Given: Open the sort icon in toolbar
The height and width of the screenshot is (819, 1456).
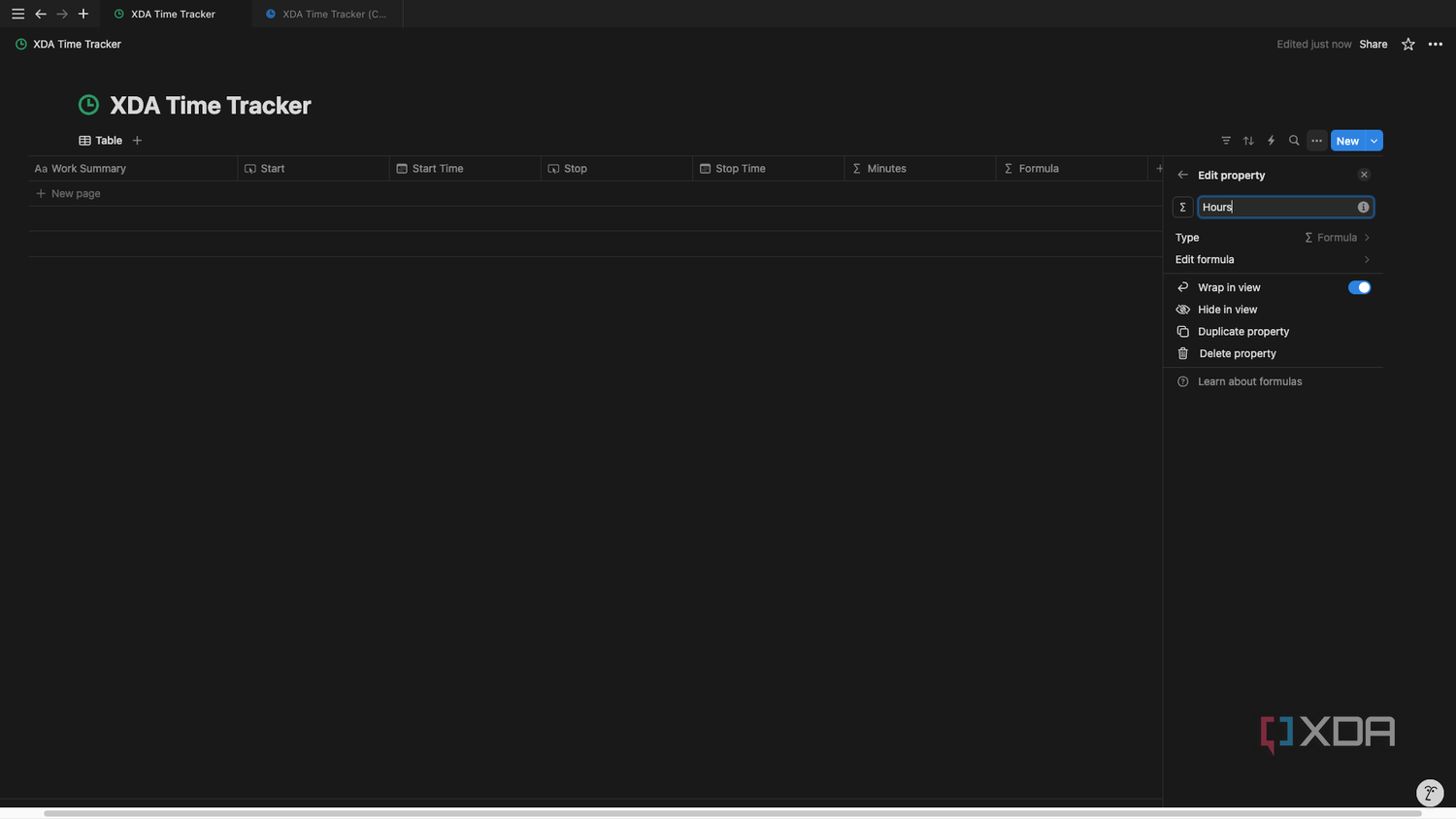Looking at the screenshot, I should (1248, 141).
